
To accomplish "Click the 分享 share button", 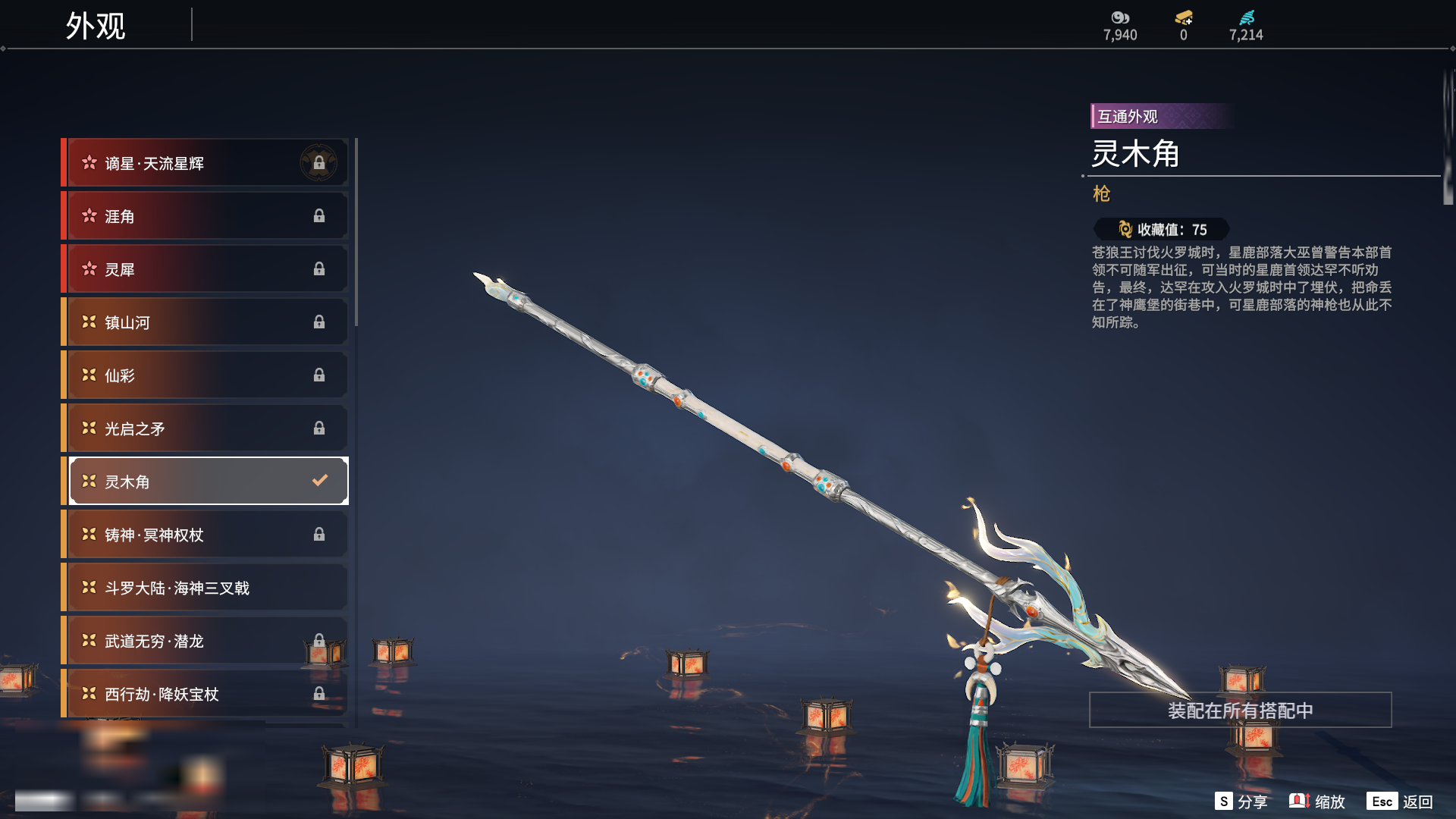I will coord(1241,802).
